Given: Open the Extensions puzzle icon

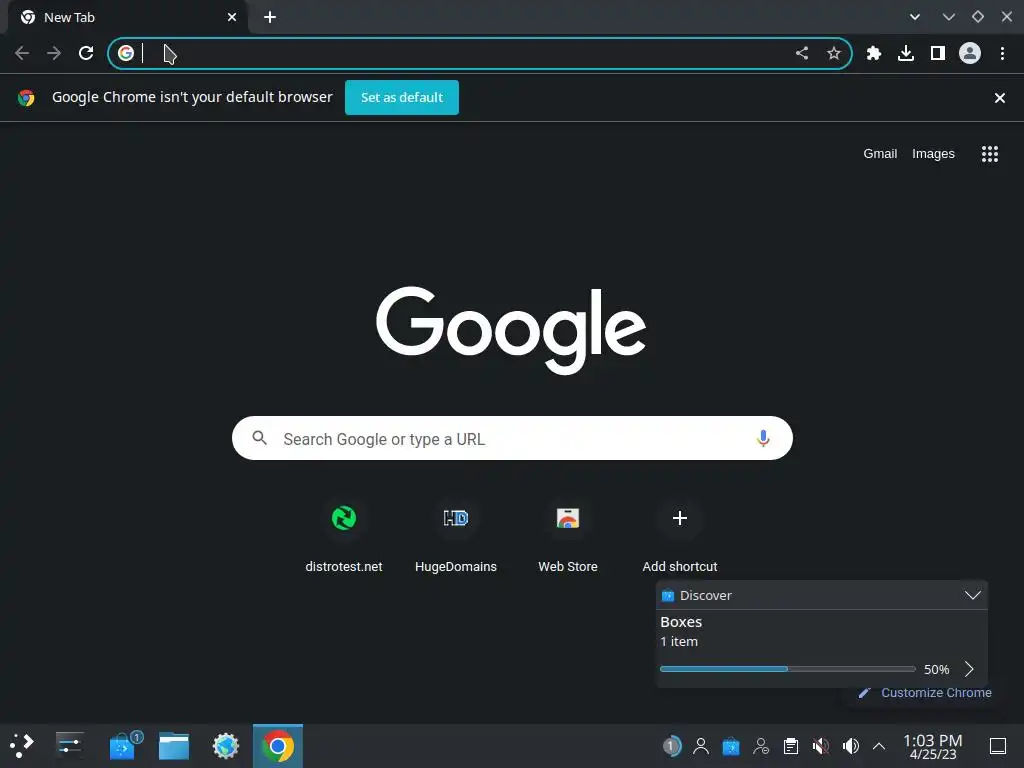Looking at the screenshot, I should pyautogui.click(x=874, y=53).
